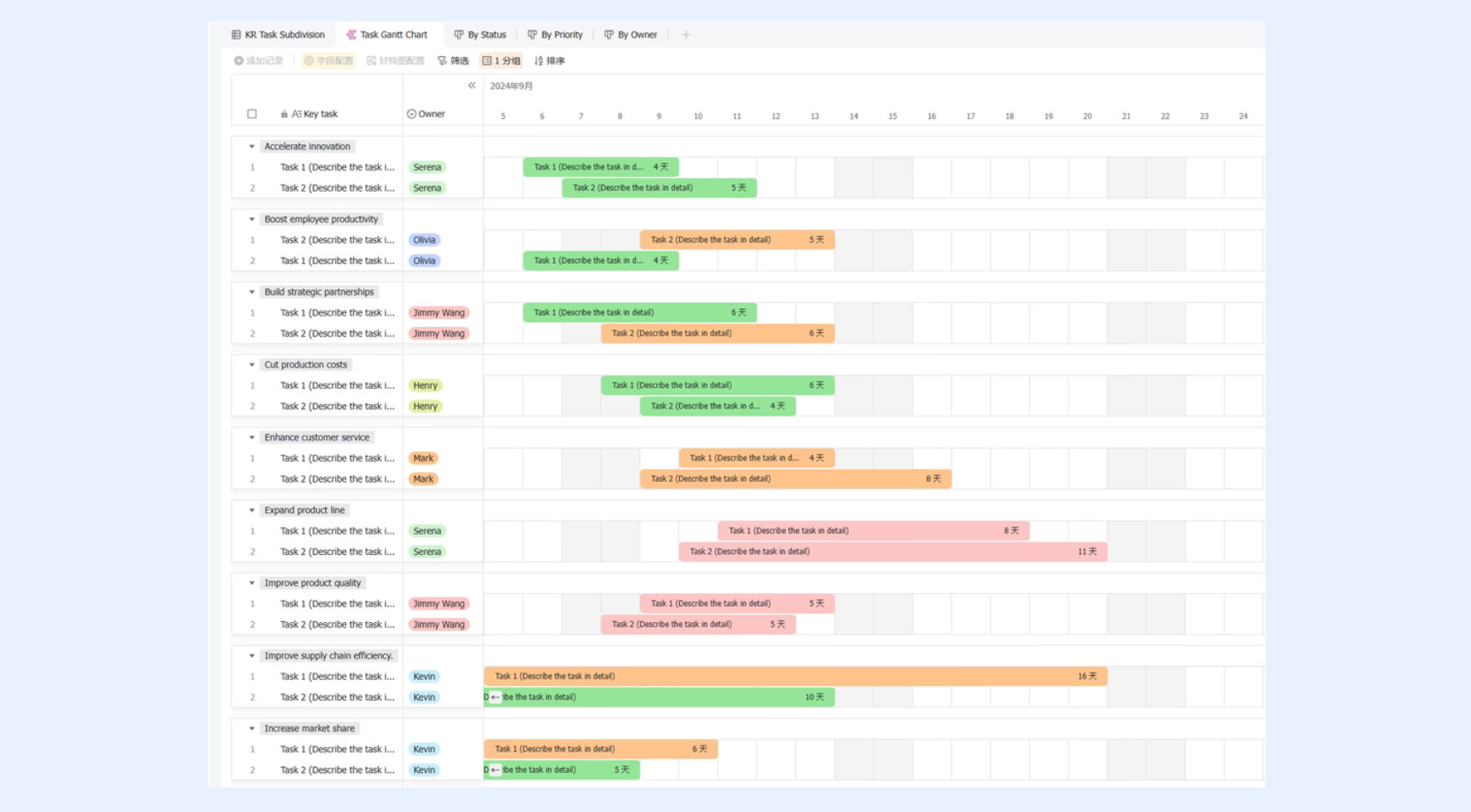Open the filter funnel icon in toolbar
Screen dimensions: 1471x812
point(442,60)
